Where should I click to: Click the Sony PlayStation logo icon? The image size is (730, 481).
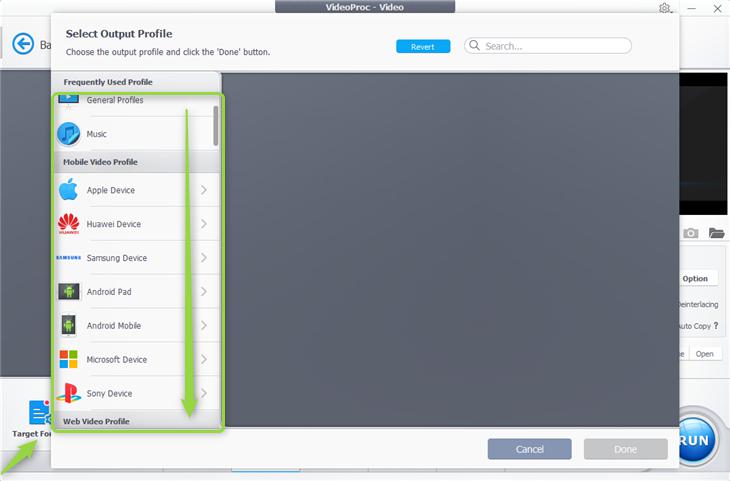(68, 393)
